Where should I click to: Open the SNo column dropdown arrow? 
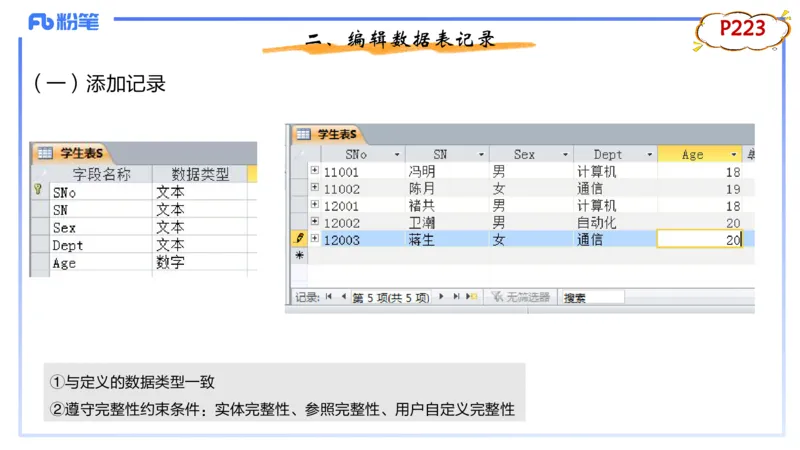(396, 155)
